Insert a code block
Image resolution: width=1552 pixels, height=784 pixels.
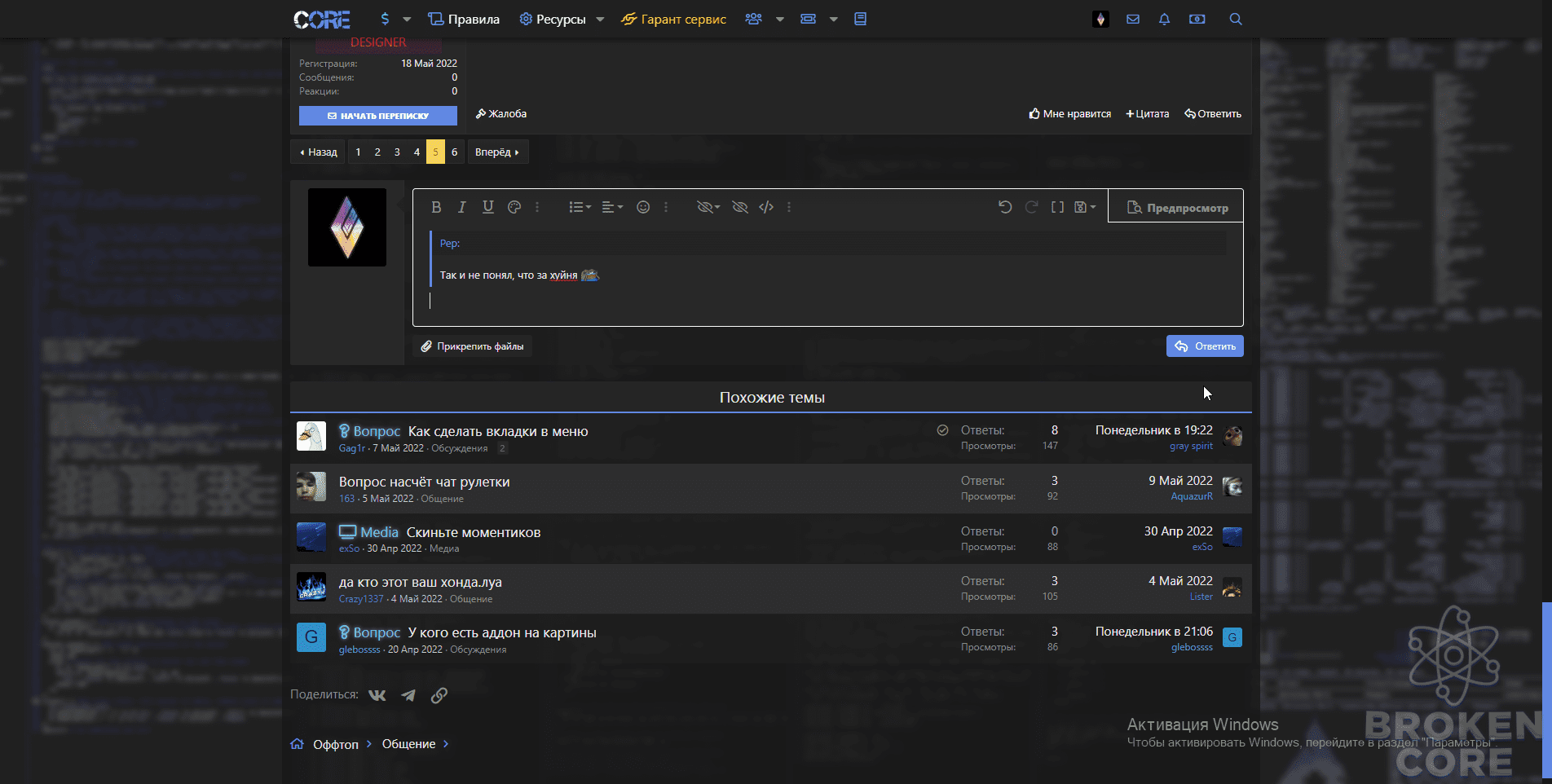tap(766, 207)
